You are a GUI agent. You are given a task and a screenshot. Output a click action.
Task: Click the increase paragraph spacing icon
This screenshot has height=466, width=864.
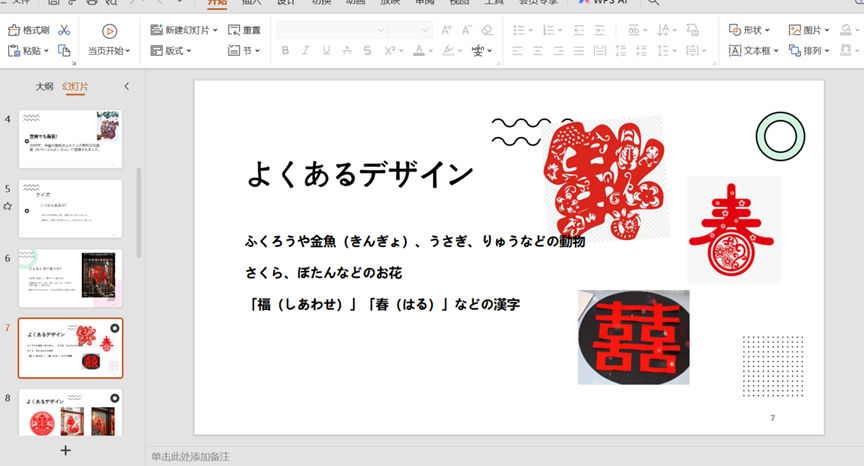click(620, 51)
